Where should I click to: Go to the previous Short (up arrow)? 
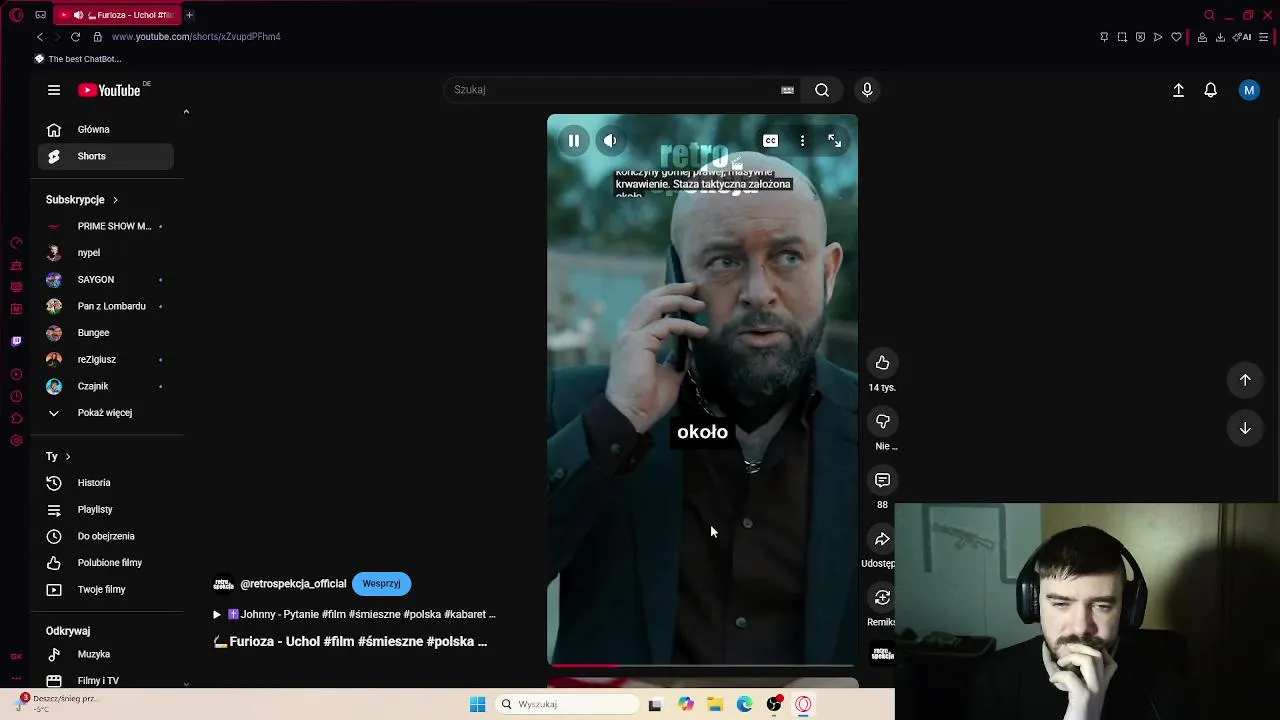[x=1245, y=380]
